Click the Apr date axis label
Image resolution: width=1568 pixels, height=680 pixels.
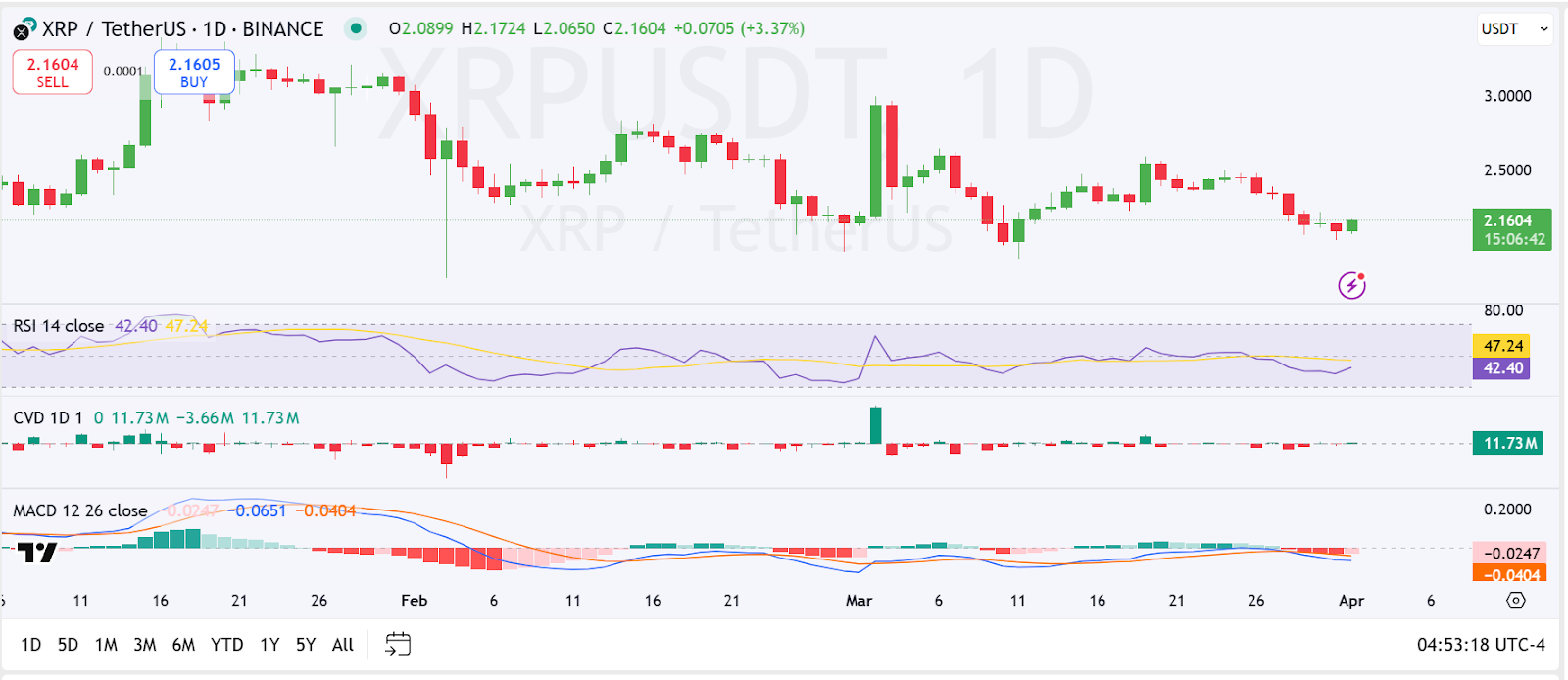(1351, 601)
